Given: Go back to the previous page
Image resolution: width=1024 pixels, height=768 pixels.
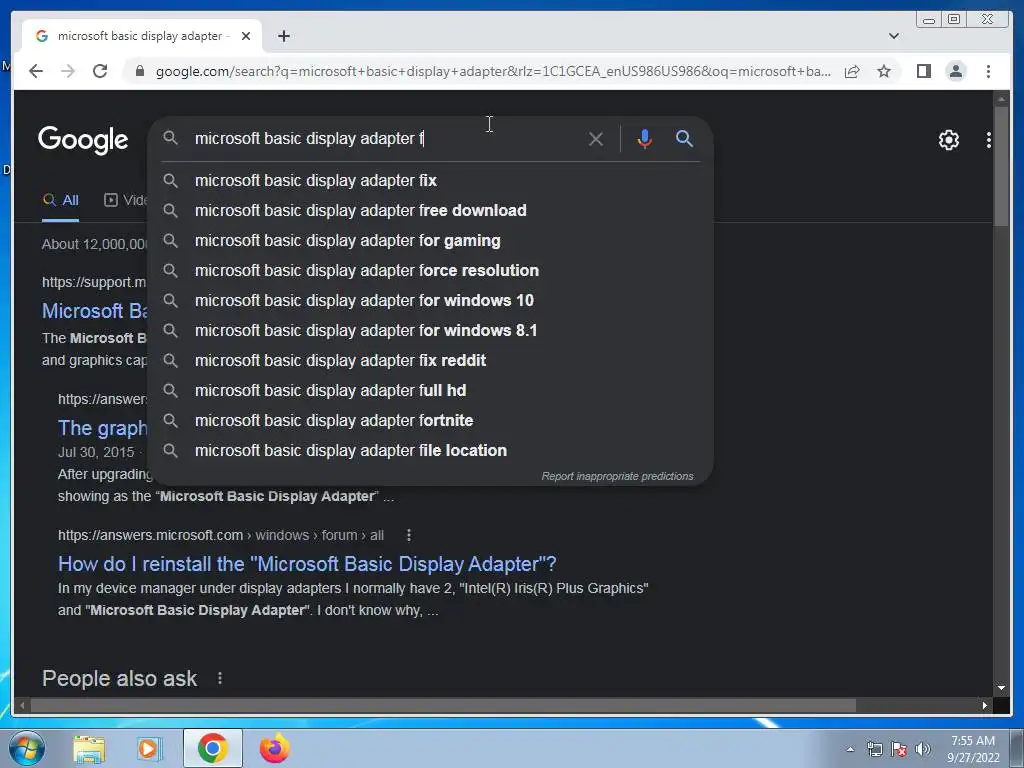Looking at the screenshot, I should click(x=36, y=71).
